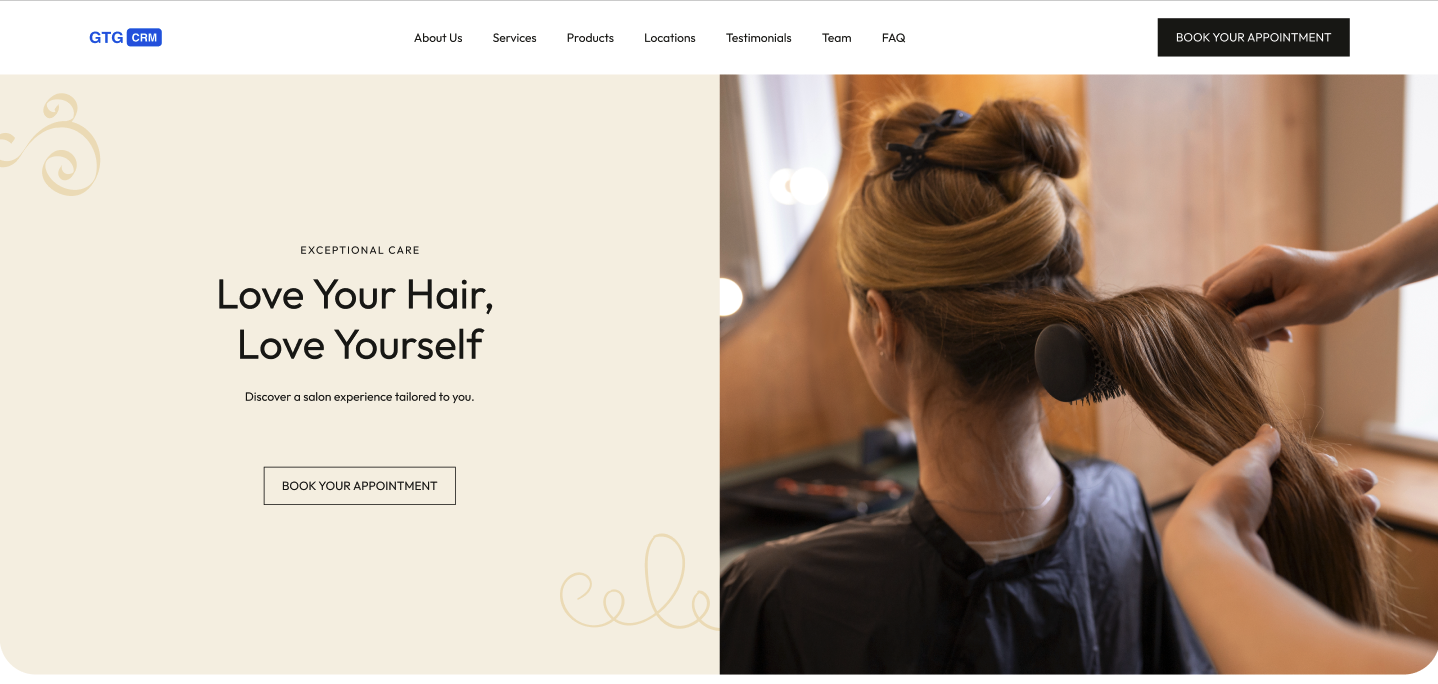Click the salon hairstyling hero photo
The width and height of the screenshot is (1438, 684).
click(1079, 375)
